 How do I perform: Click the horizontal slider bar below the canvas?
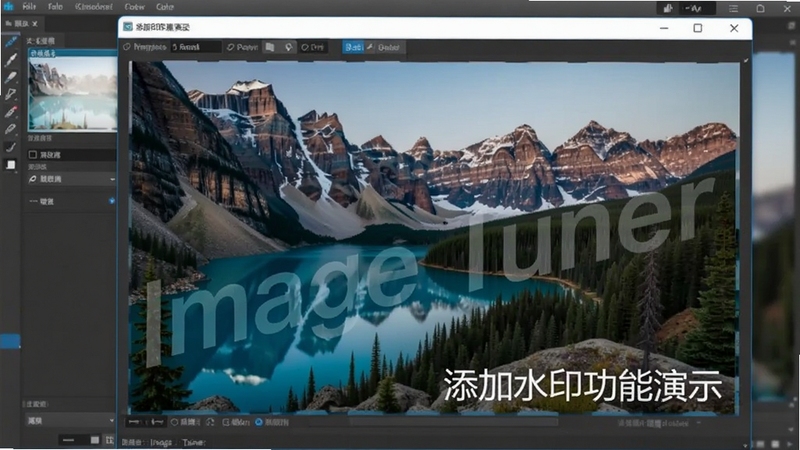[x=454, y=422]
